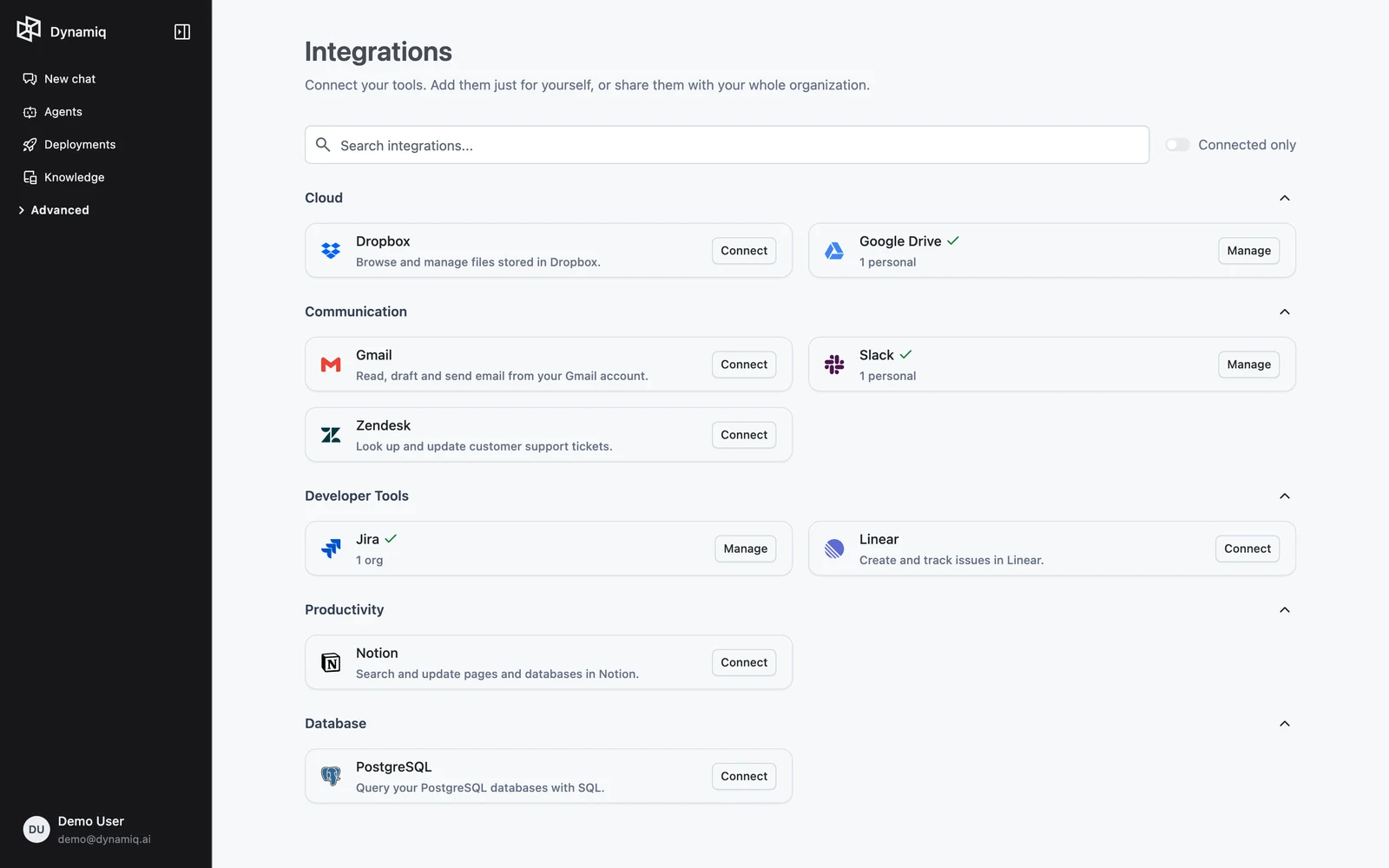Click the Dropbox description text
This screenshot has width=1389, height=868.
click(478, 262)
